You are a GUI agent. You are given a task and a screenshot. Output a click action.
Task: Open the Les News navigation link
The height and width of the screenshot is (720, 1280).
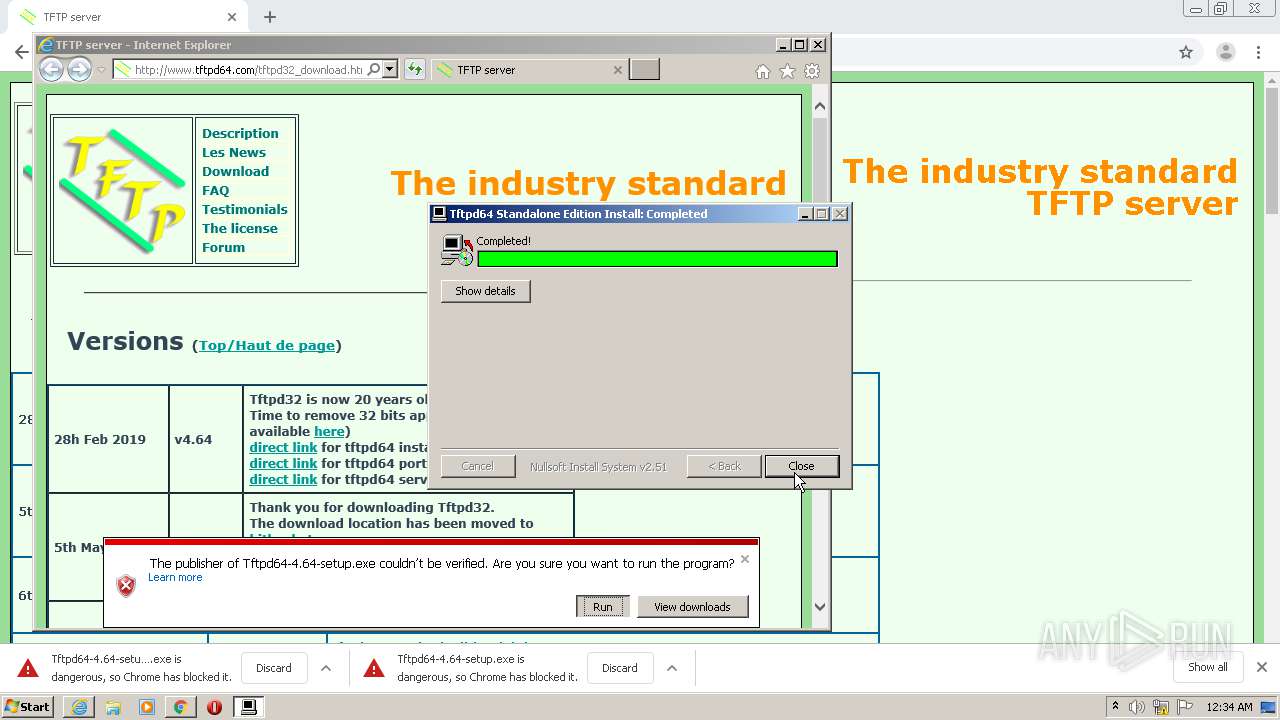(x=234, y=152)
